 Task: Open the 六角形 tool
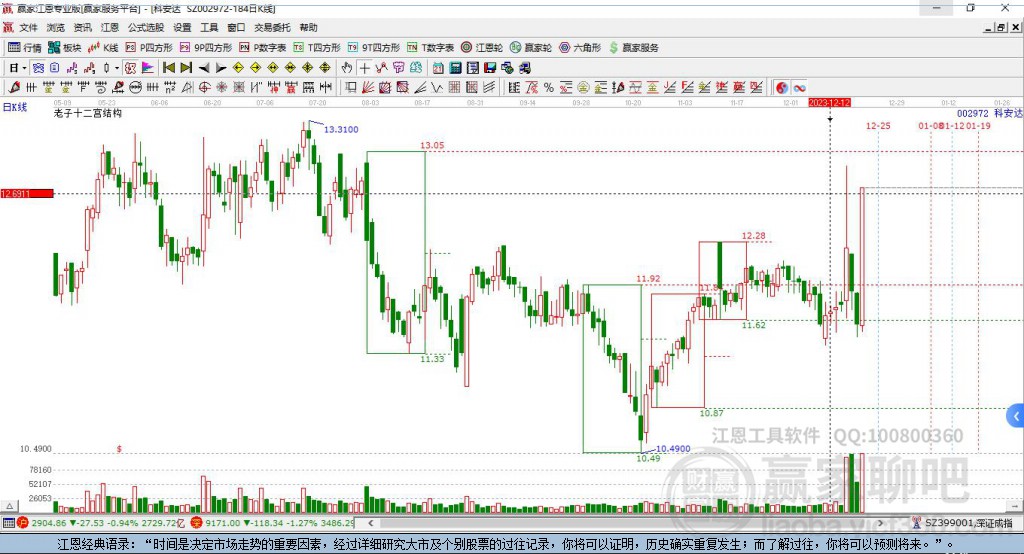580,48
